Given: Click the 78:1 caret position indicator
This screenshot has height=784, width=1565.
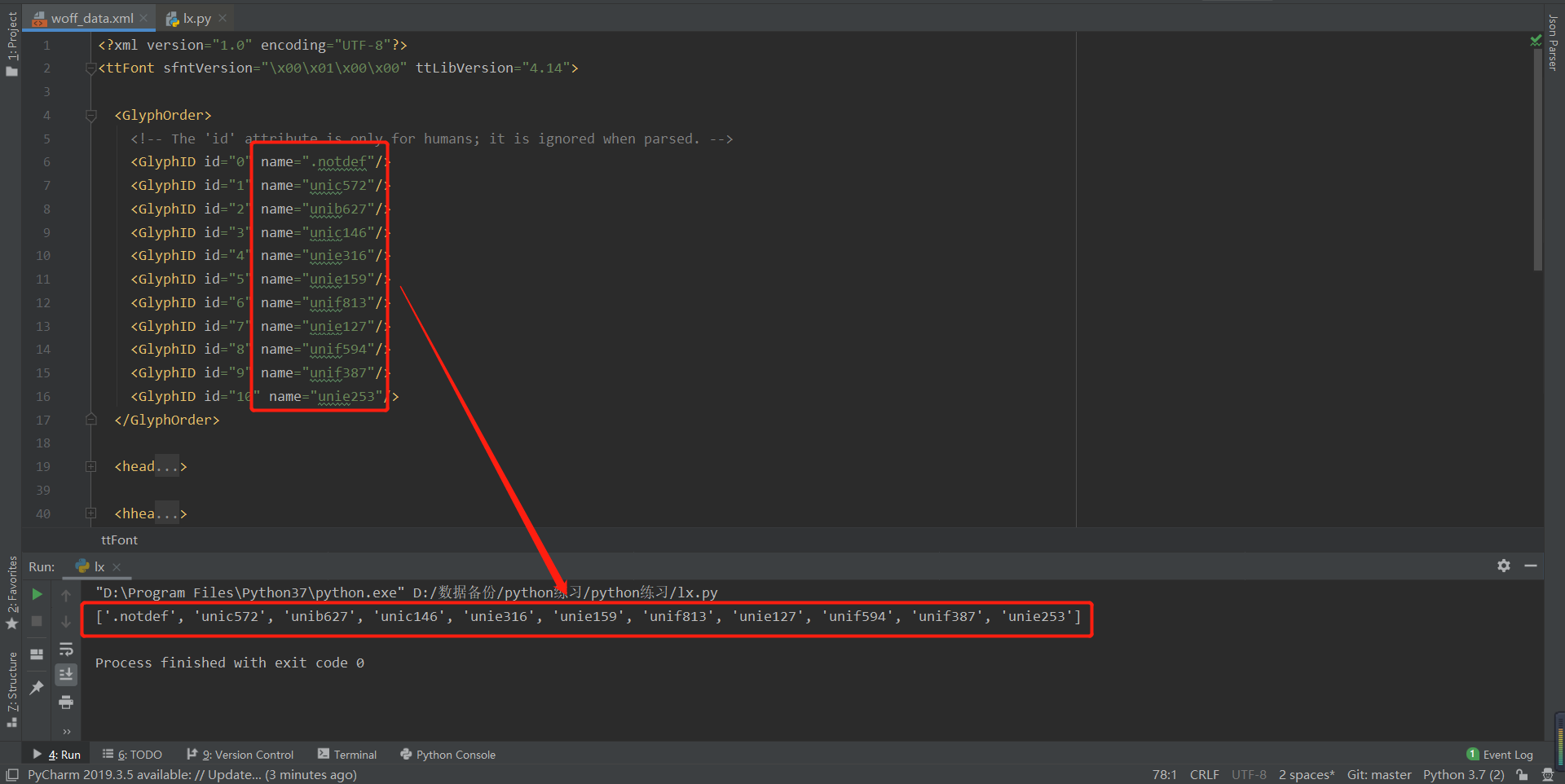Looking at the screenshot, I should [1164, 774].
